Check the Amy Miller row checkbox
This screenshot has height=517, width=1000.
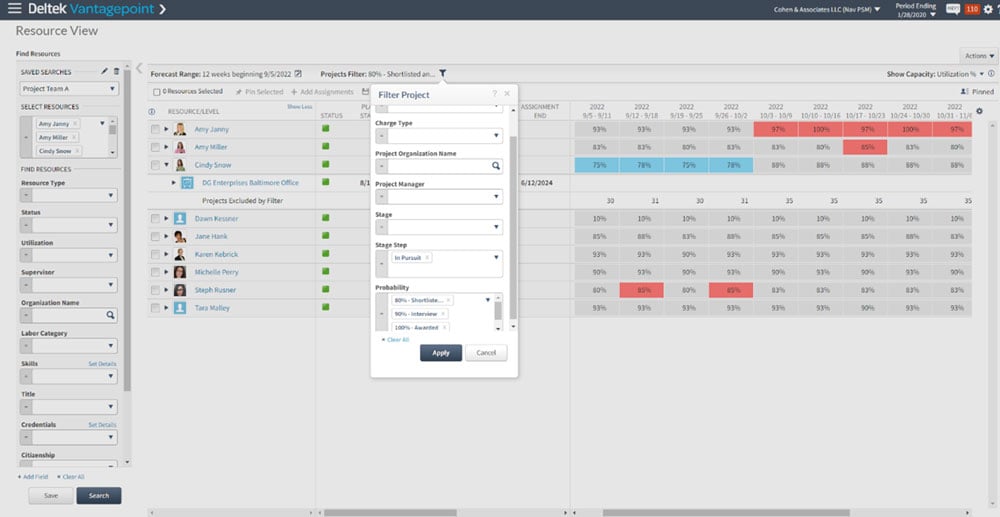point(155,147)
